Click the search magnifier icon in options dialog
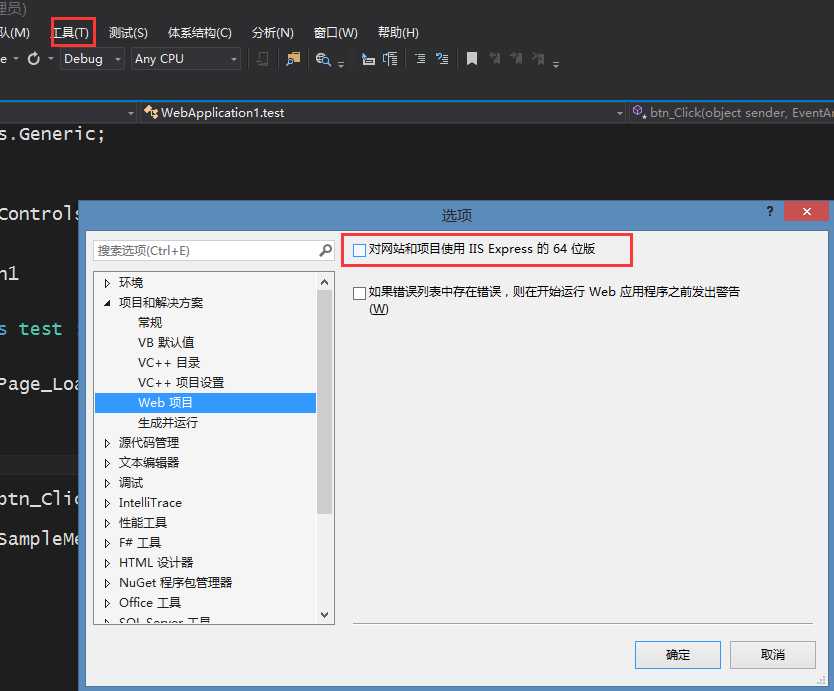The width and height of the screenshot is (834, 691). (326, 250)
